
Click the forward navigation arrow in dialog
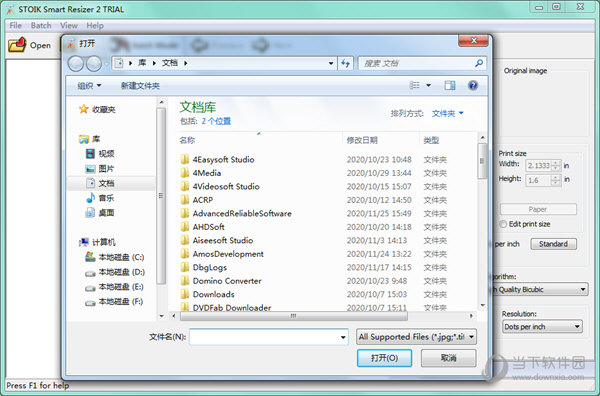94,64
